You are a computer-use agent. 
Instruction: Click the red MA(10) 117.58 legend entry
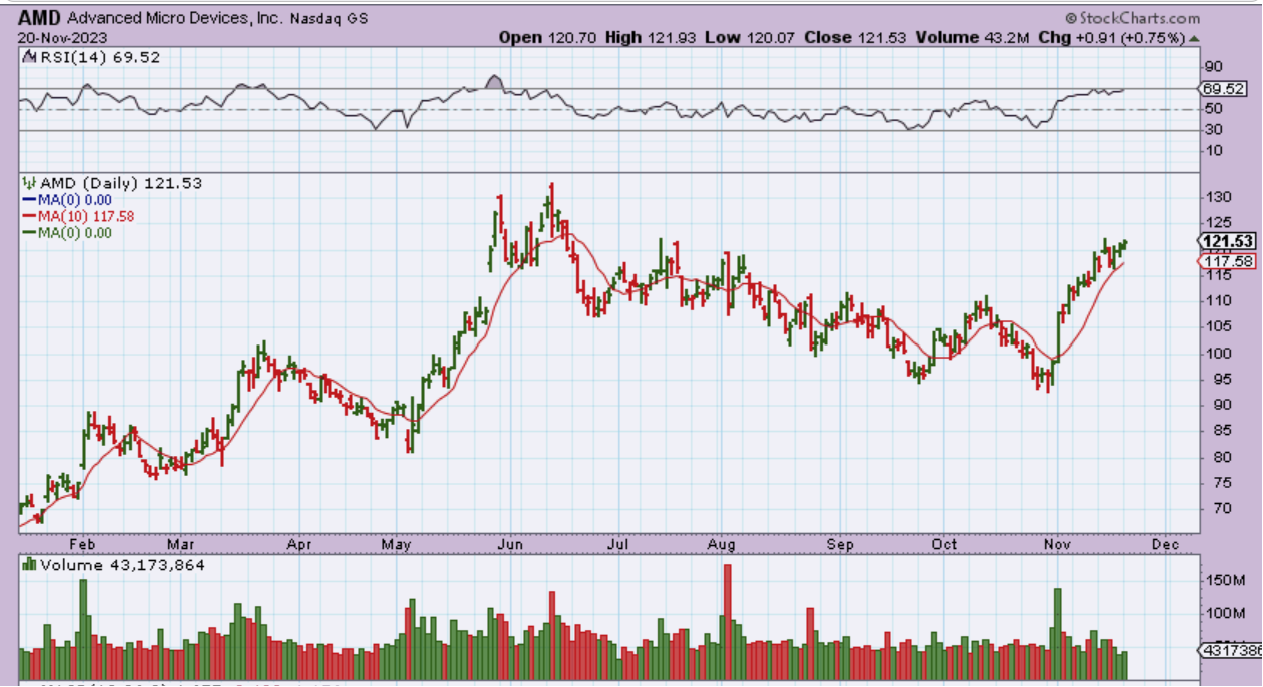click(79, 216)
